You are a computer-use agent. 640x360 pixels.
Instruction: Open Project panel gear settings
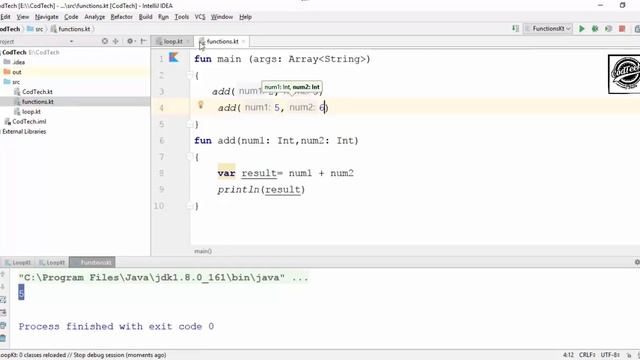coord(130,41)
